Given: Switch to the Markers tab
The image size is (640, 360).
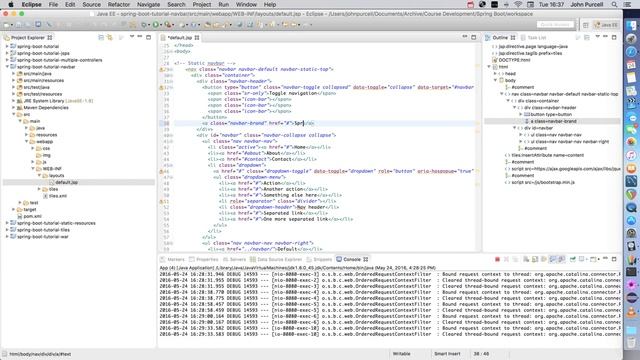Looking at the screenshot, I should pos(173,260).
